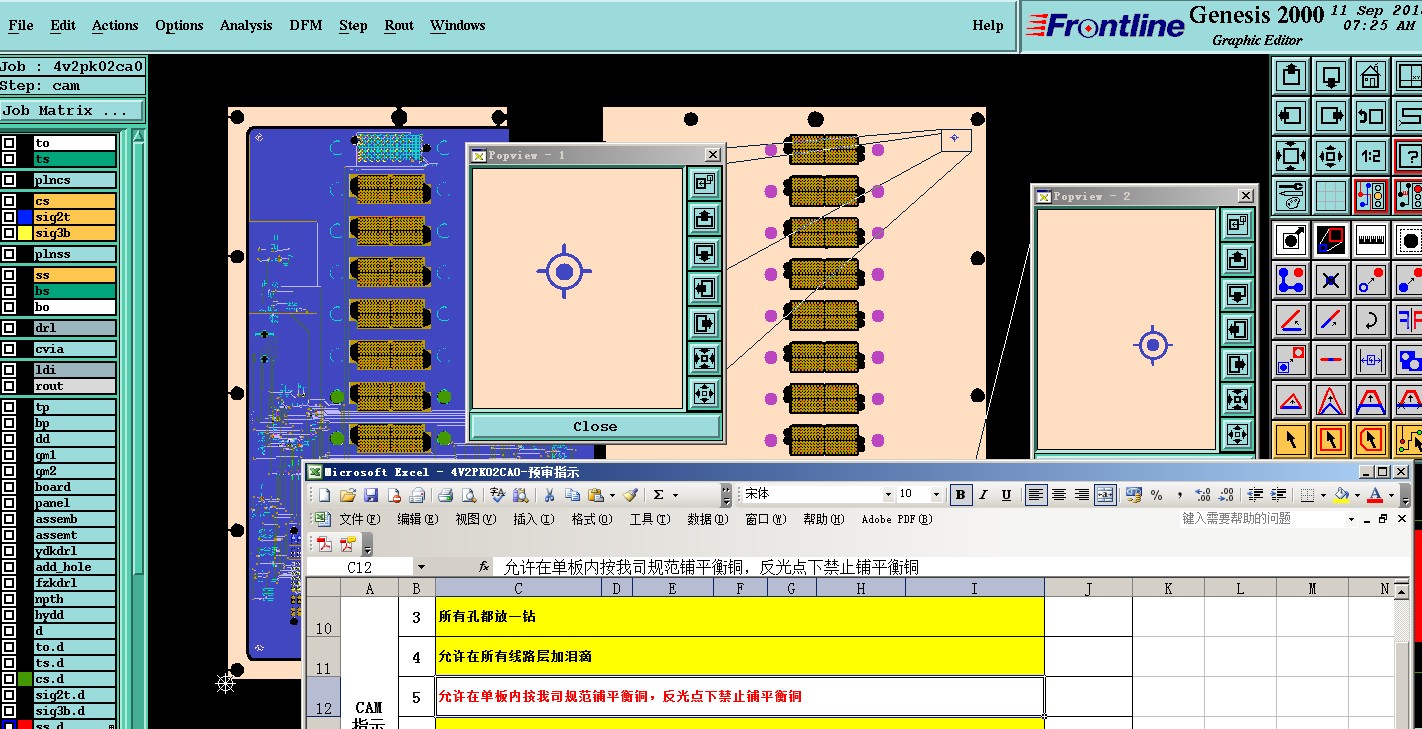This screenshot has width=1422, height=729.
Task: Click the Close button in Popview 1
Action: 595,426
